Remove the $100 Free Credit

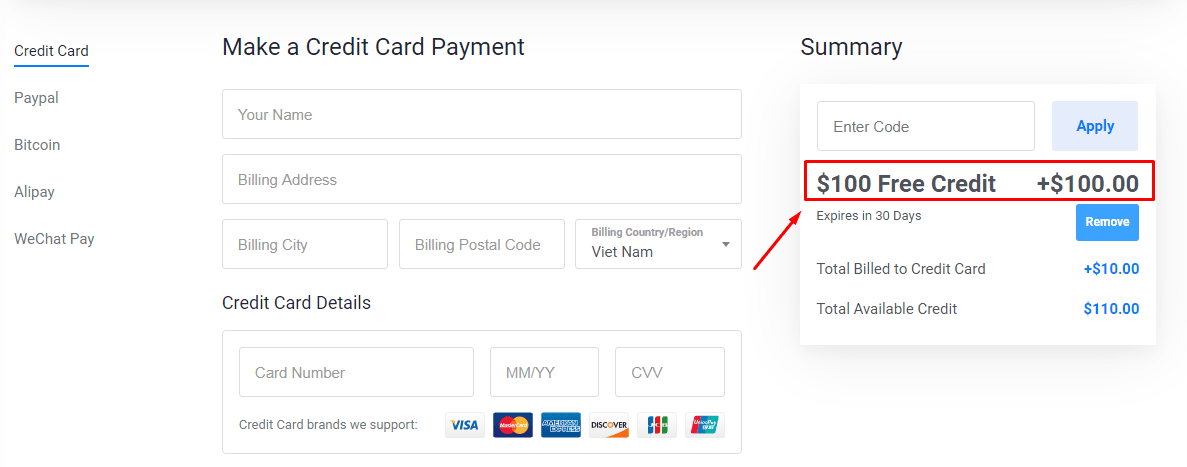pyautogui.click(x=1107, y=223)
